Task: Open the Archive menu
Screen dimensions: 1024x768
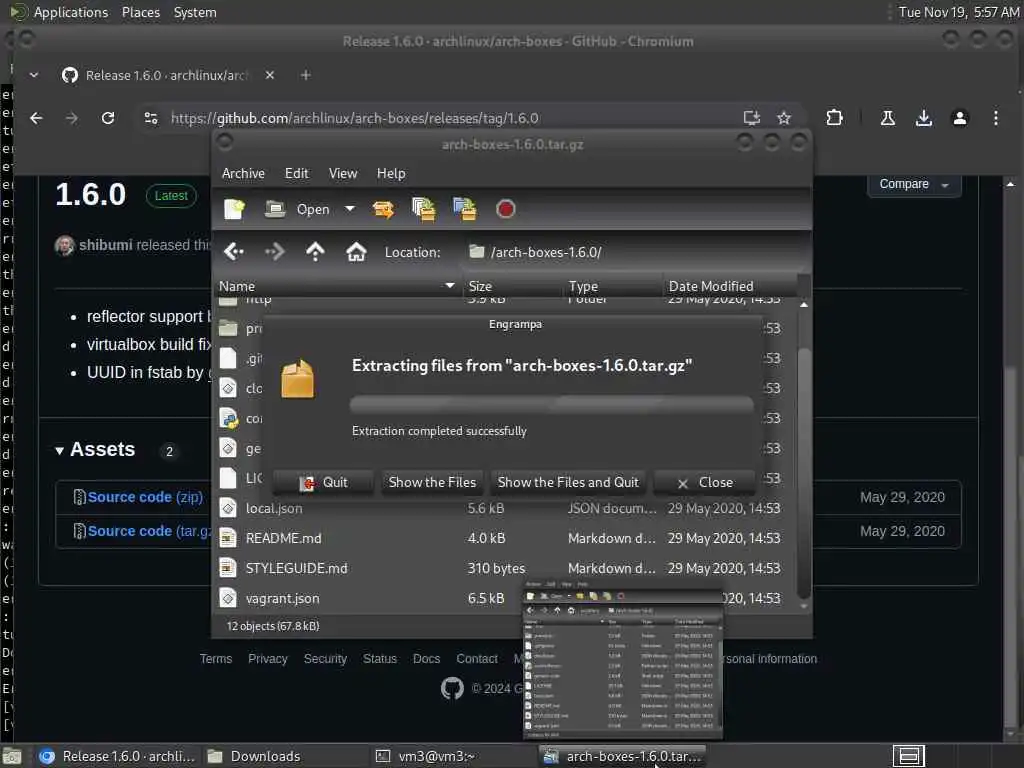Action: 243,173
